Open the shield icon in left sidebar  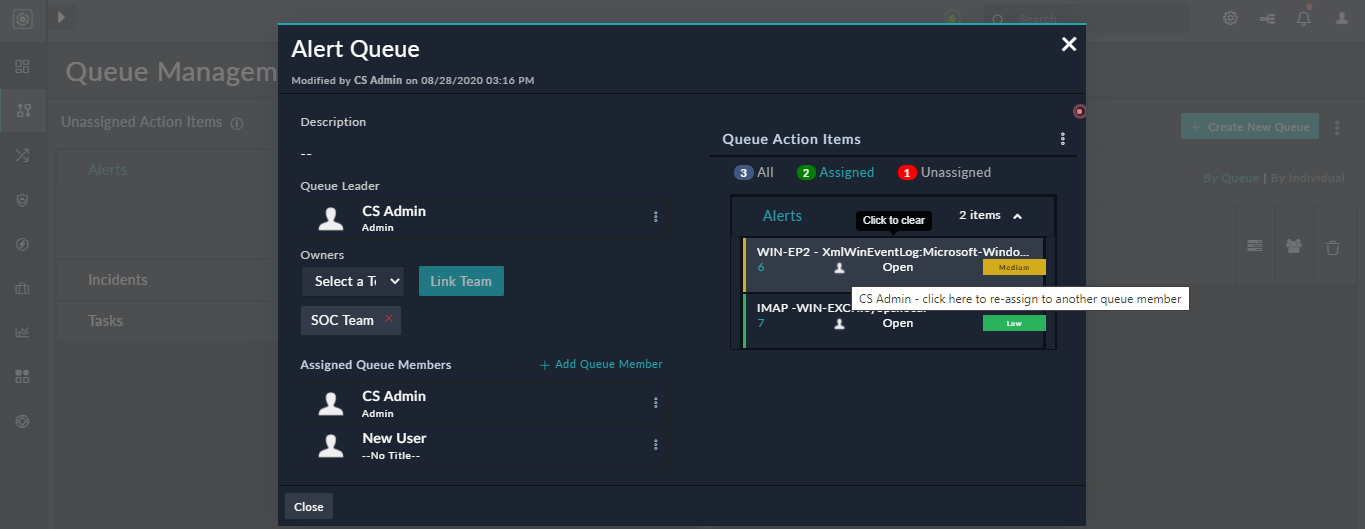[22, 200]
